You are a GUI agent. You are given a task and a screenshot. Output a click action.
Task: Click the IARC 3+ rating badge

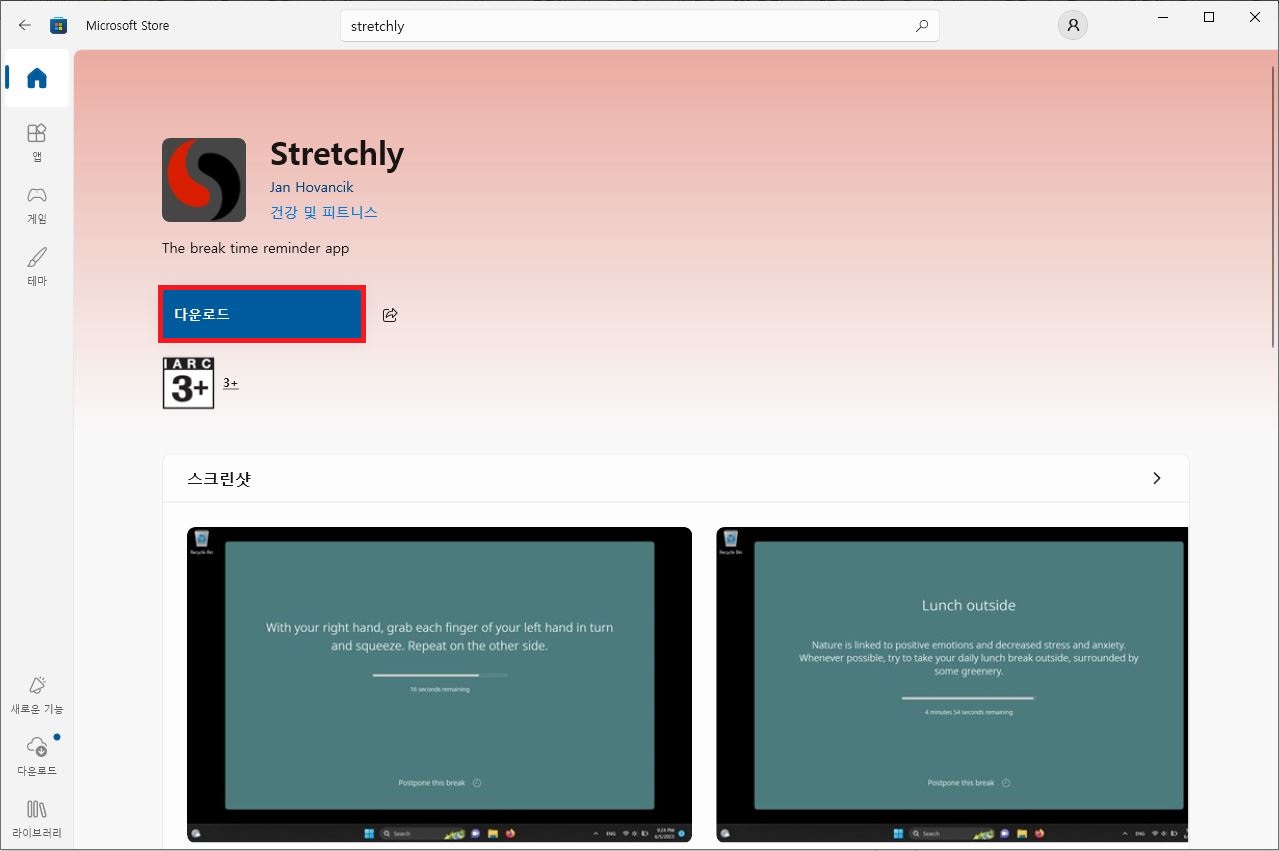coord(189,383)
